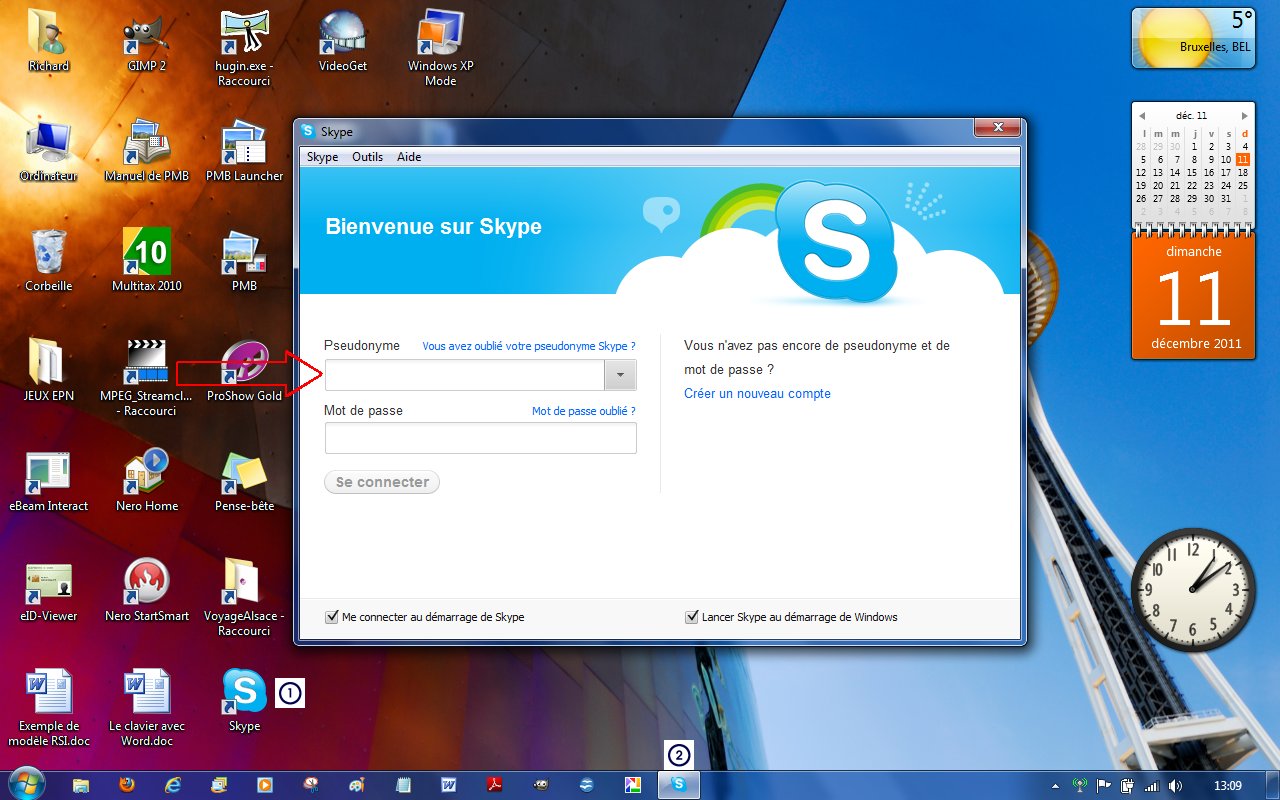This screenshot has width=1280, height=800.
Task: Select the MPEG_Streamclip shortcut icon
Action: 147,379
